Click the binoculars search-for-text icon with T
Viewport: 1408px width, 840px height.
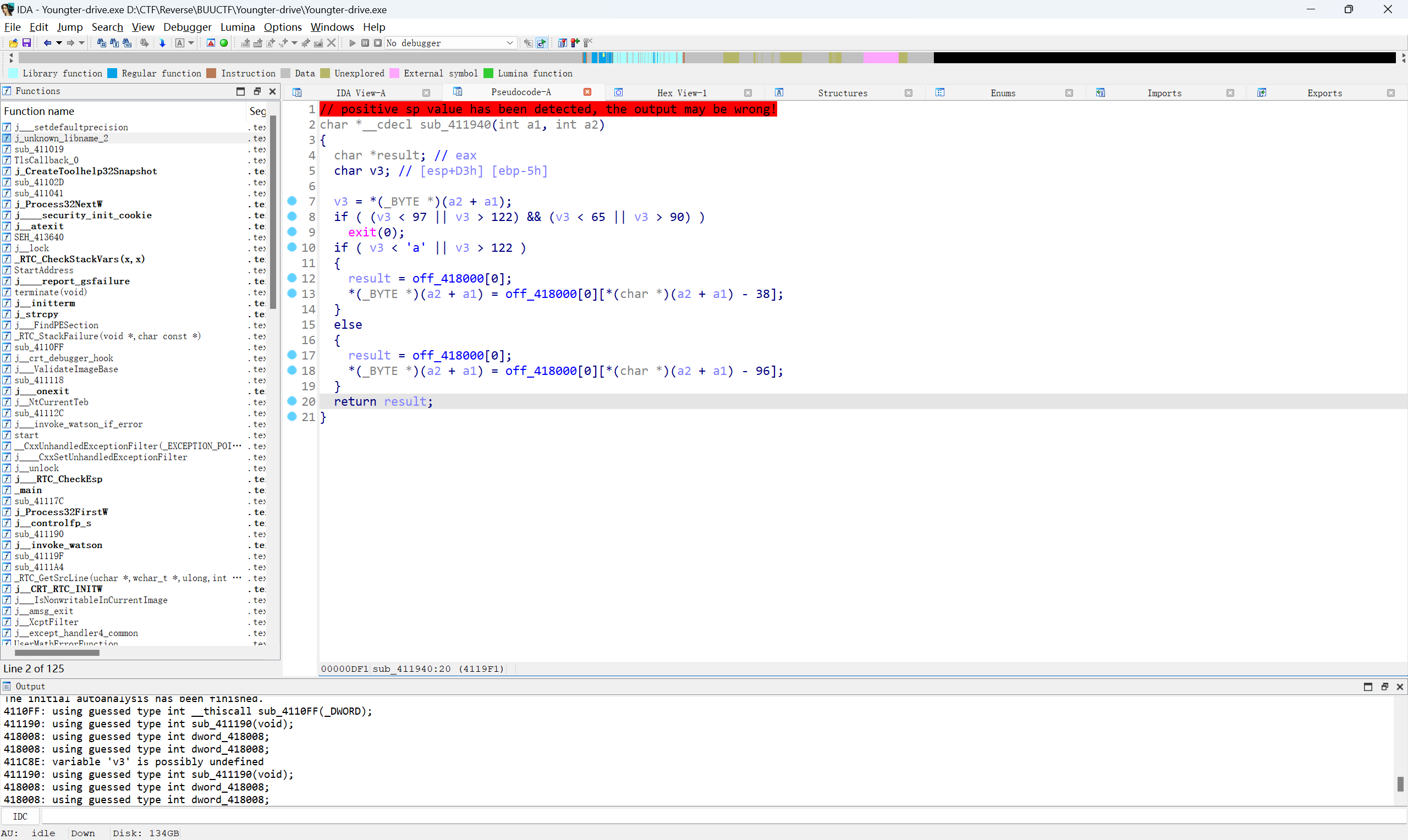click(x=114, y=43)
